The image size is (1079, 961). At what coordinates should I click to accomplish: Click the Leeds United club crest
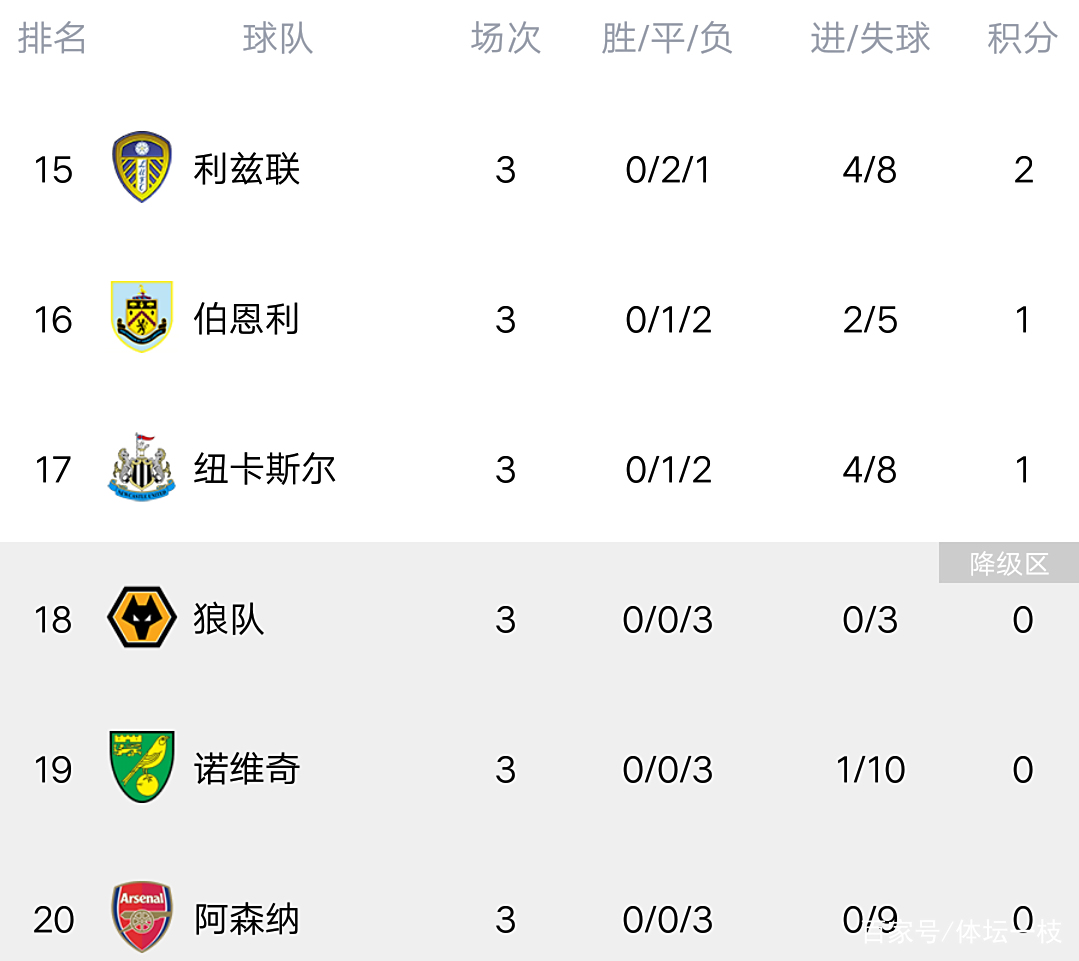pyautogui.click(x=142, y=168)
